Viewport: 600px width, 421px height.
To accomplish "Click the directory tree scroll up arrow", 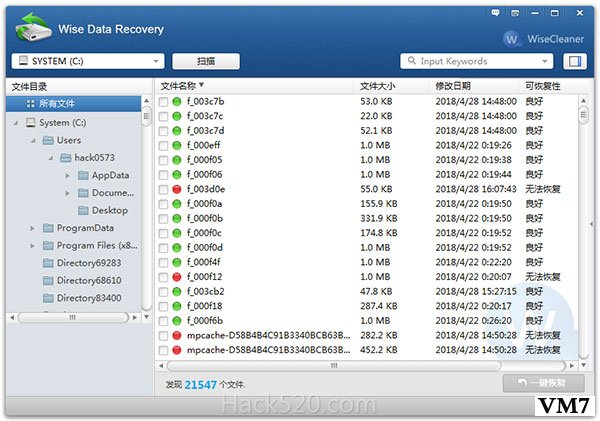I will click(x=146, y=101).
